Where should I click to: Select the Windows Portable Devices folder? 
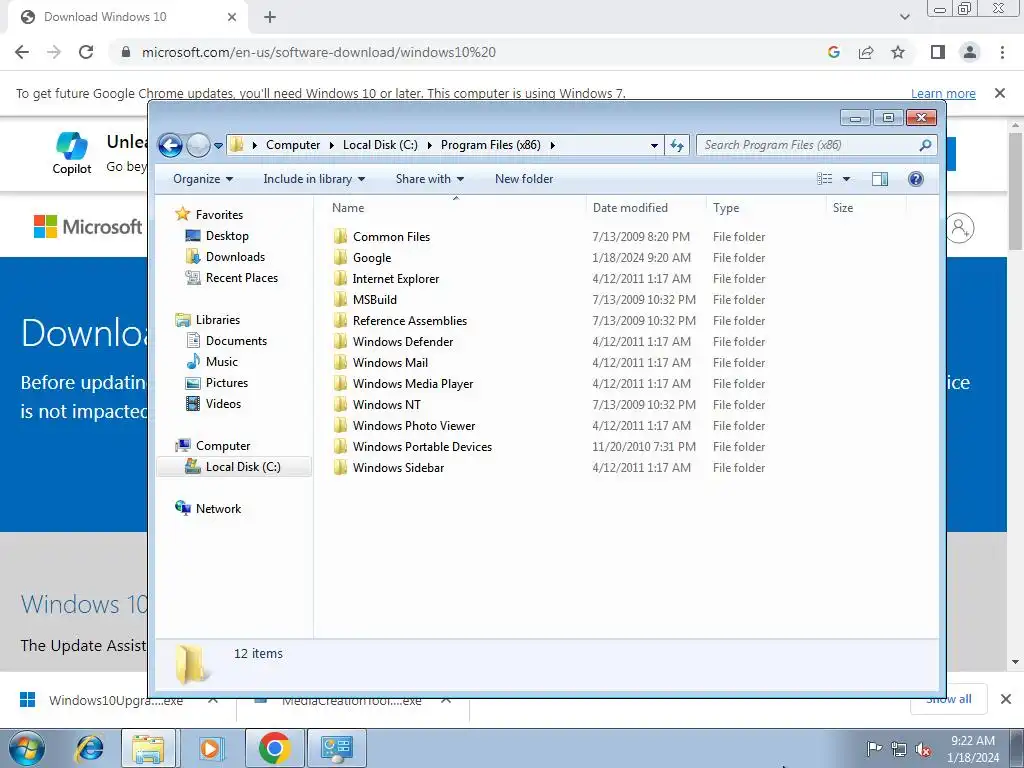click(422, 447)
